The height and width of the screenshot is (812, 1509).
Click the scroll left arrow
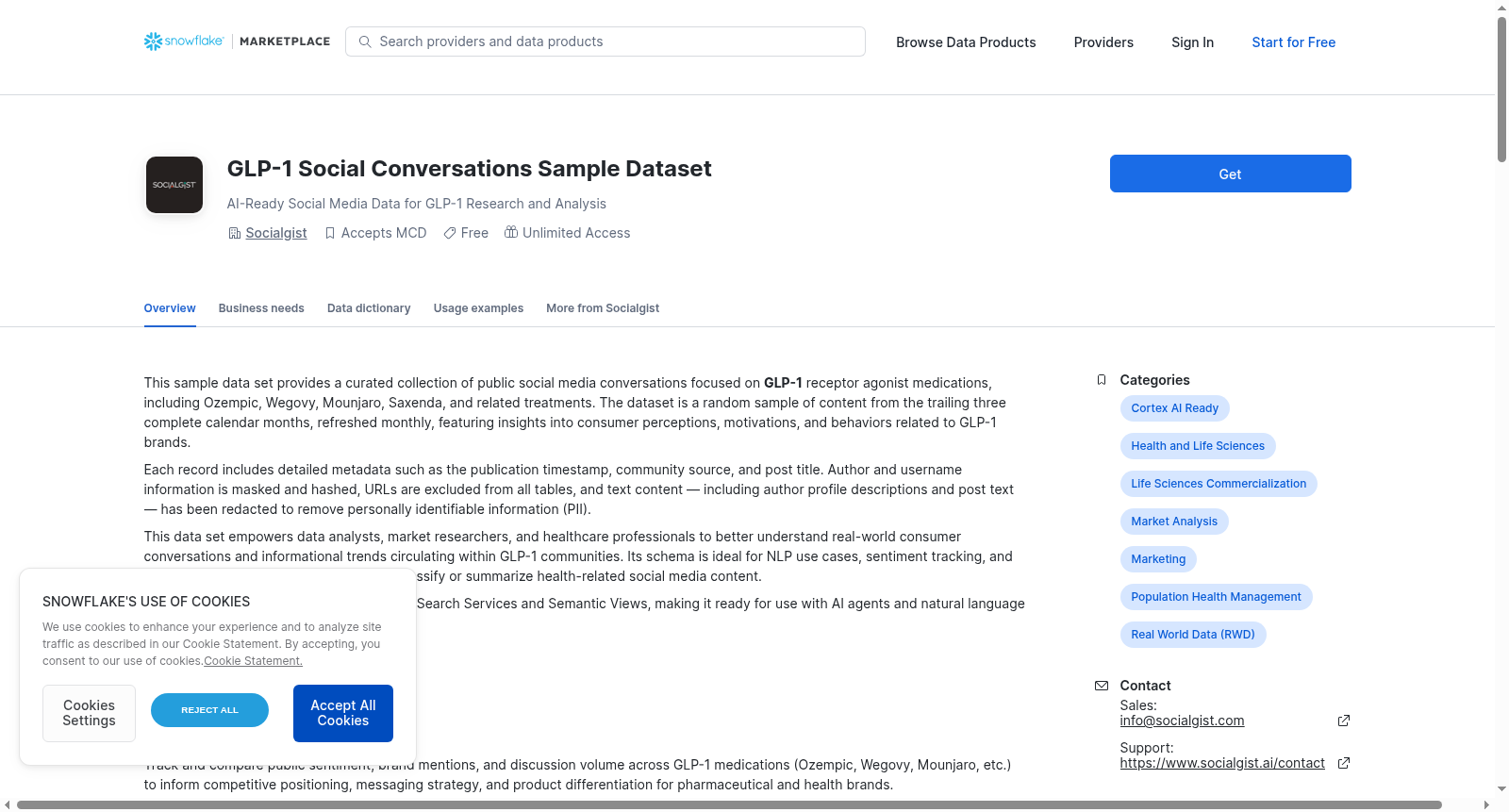pos(8,804)
